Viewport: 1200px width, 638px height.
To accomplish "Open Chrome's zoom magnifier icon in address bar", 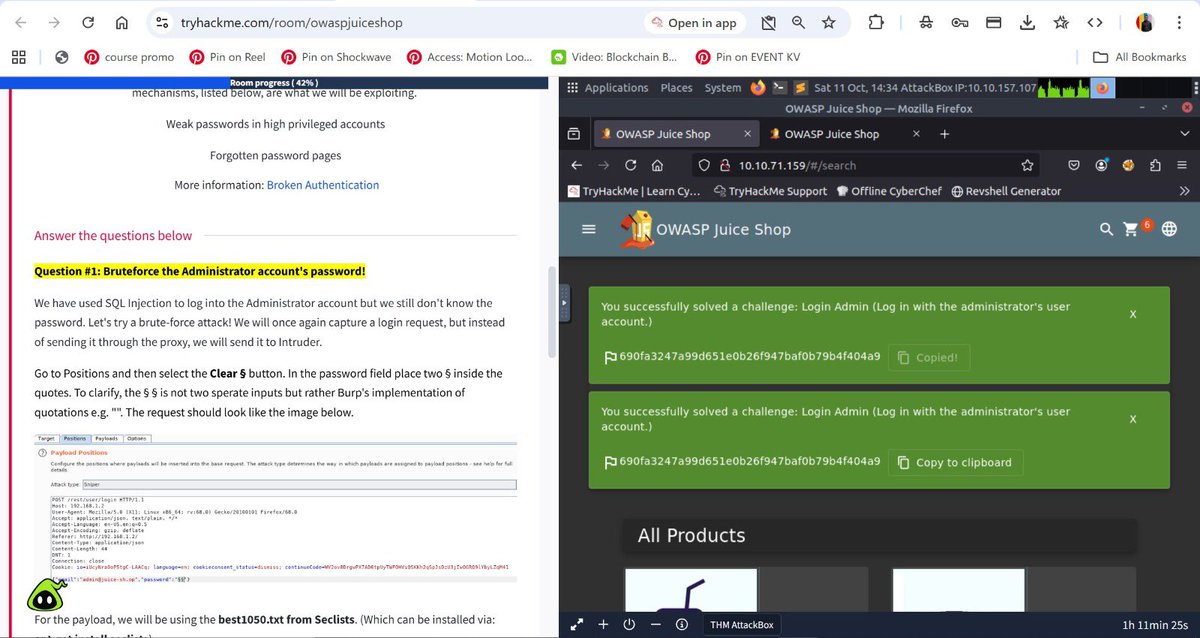I will click(x=798, y=23).
